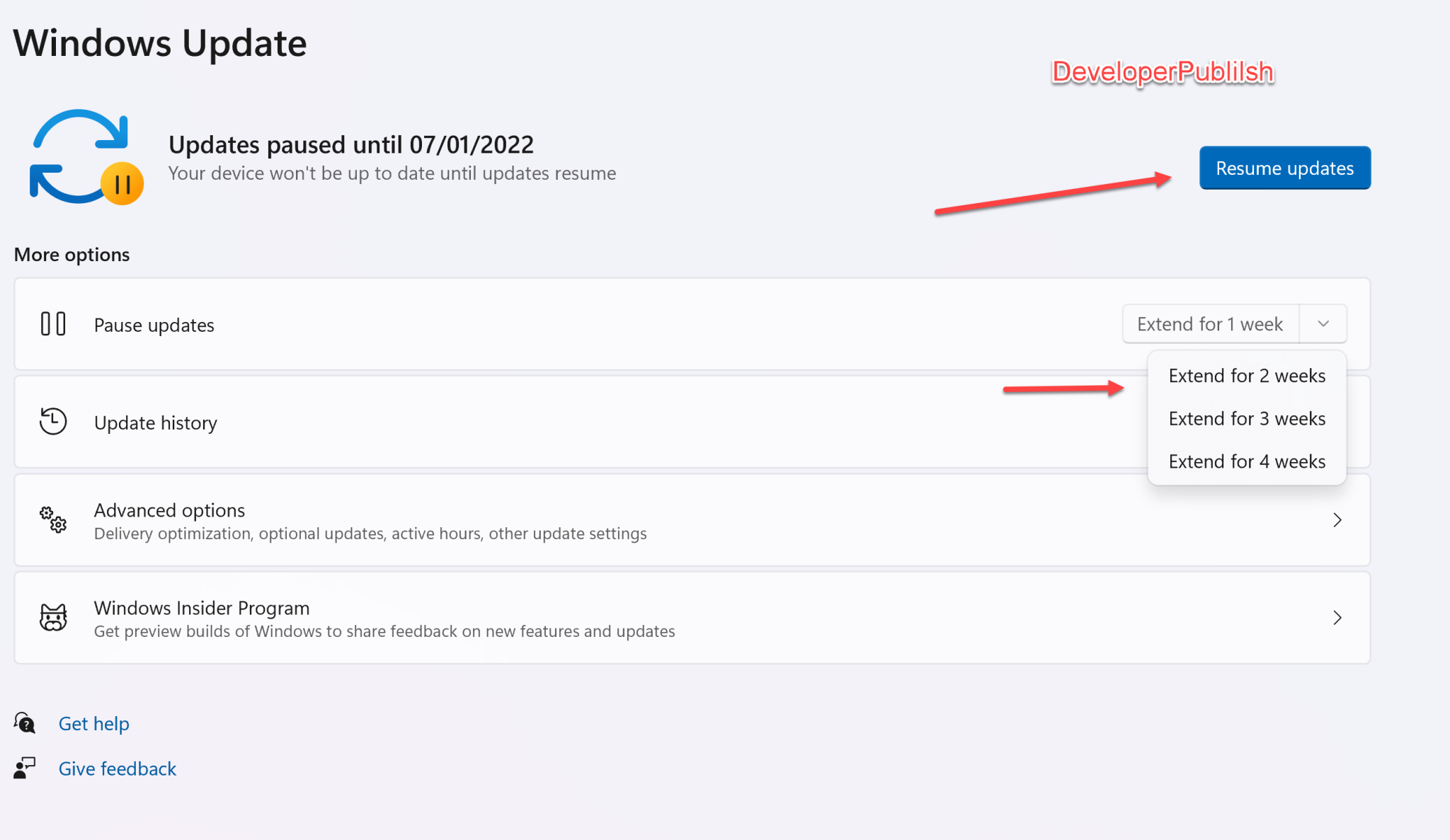Open the Get help link

[x=94, y=723]
